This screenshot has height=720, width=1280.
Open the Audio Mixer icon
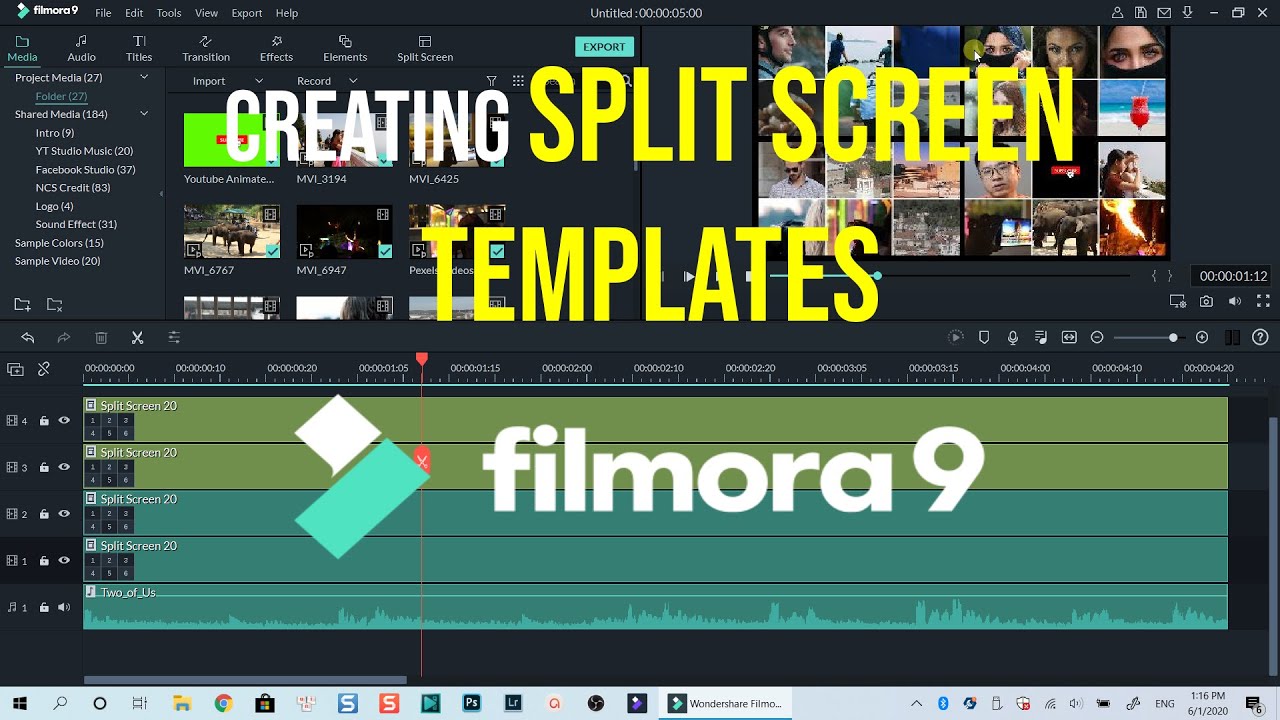(x=1041, y=338)
